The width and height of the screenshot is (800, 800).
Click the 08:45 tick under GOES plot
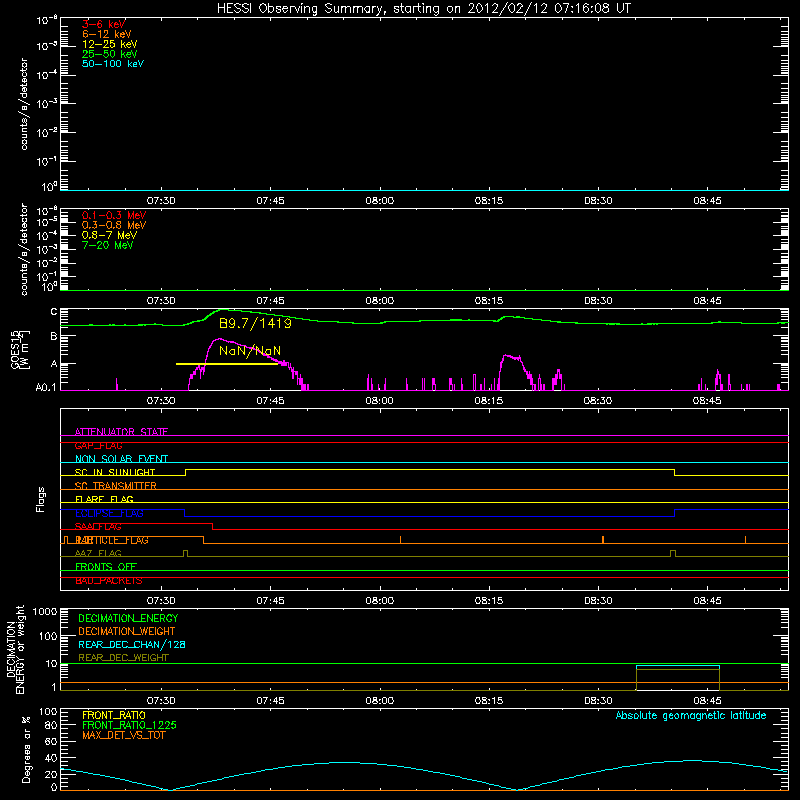(707, 401)
